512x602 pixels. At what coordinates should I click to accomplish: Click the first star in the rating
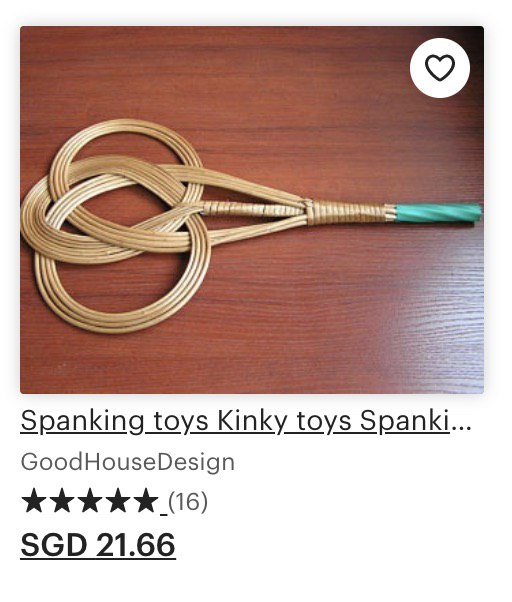(x=33, y=500)
